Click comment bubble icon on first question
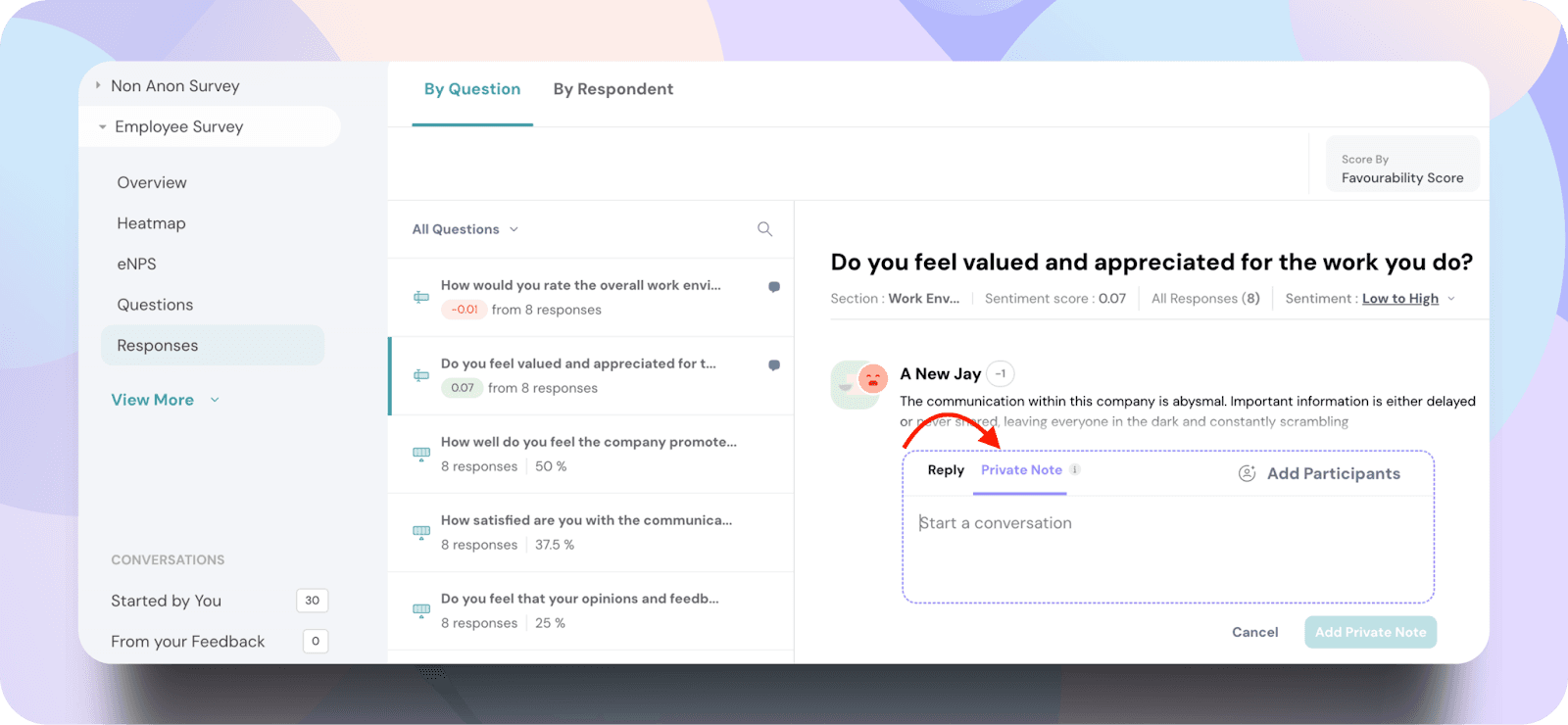Viewport: 1568px width, 725px height. (x=774, y=287)
